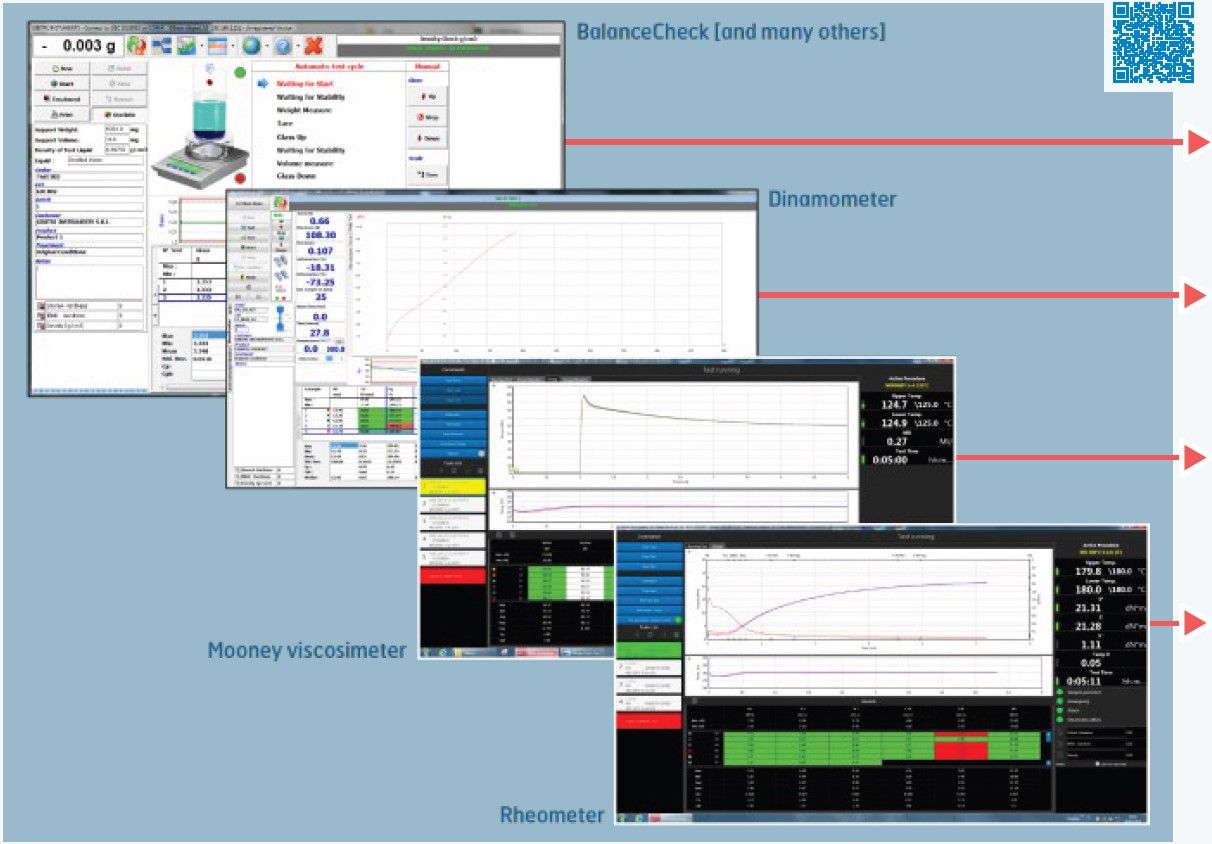Select the 'Glass Up' step
This screenshot has height=844, width=1212.
pyautogui.click(x=294, y=136)
